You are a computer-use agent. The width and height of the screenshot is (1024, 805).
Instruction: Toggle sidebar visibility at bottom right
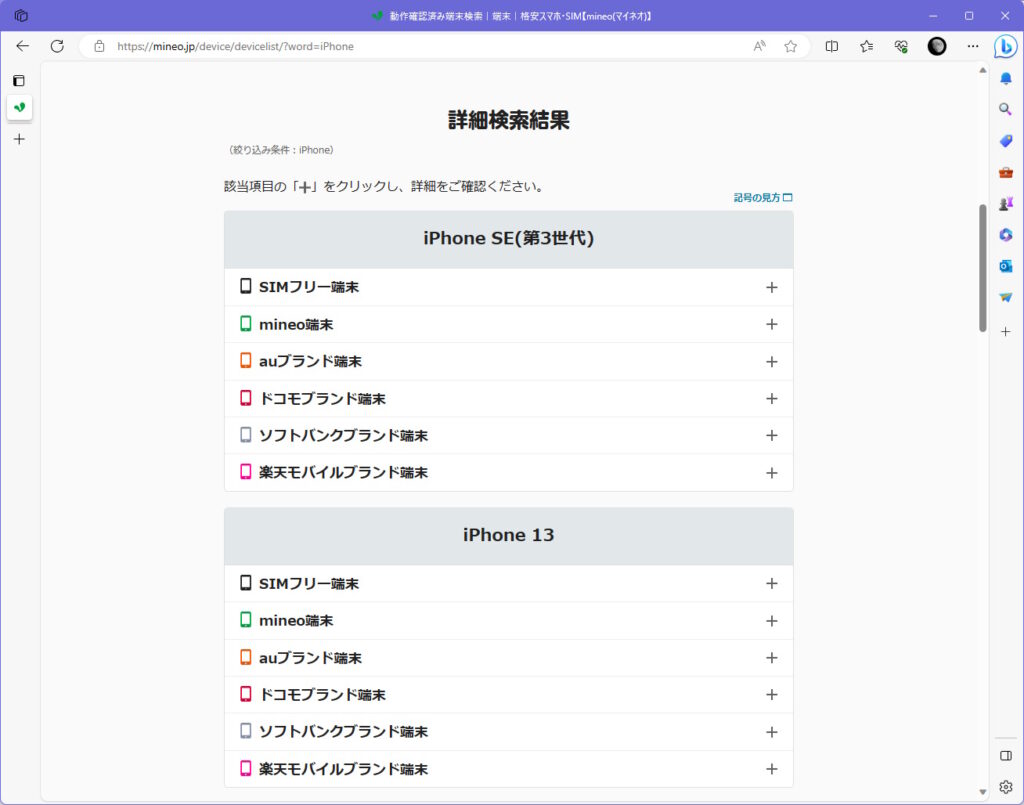(x=1006, y=755)
